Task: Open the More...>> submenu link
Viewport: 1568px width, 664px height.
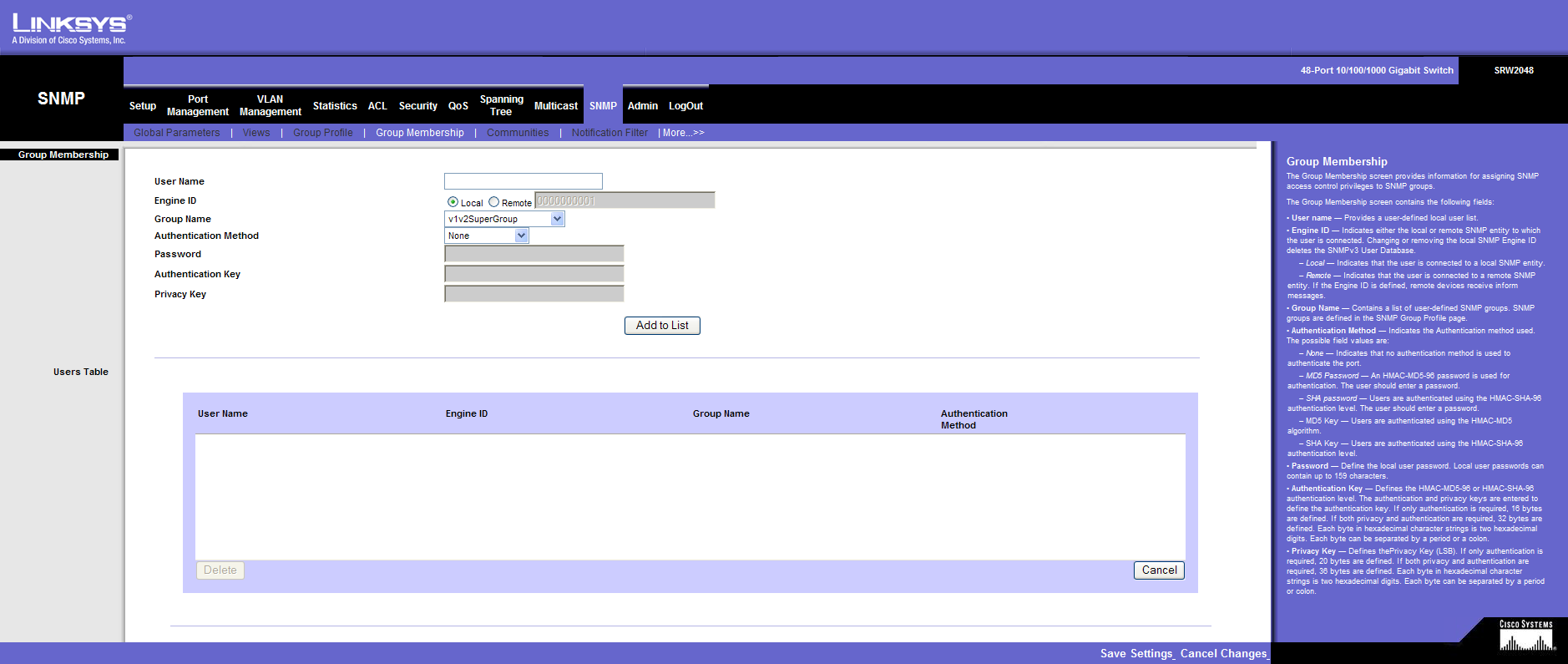Action: pyautogui.click(x=683, y=133)
